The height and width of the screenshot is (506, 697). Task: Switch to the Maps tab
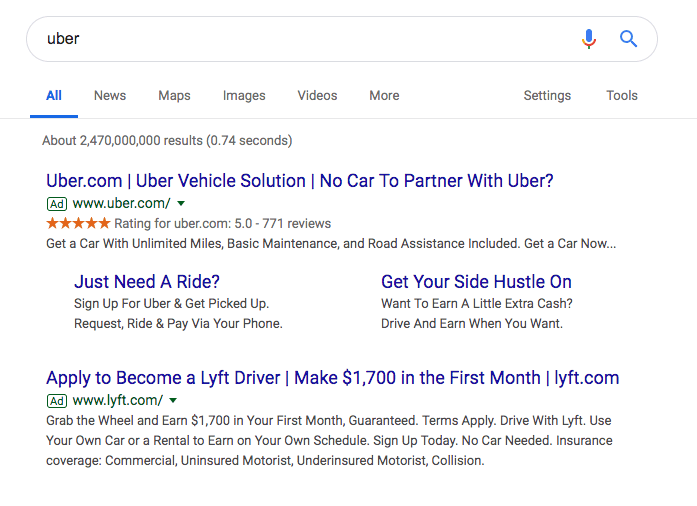174,96
